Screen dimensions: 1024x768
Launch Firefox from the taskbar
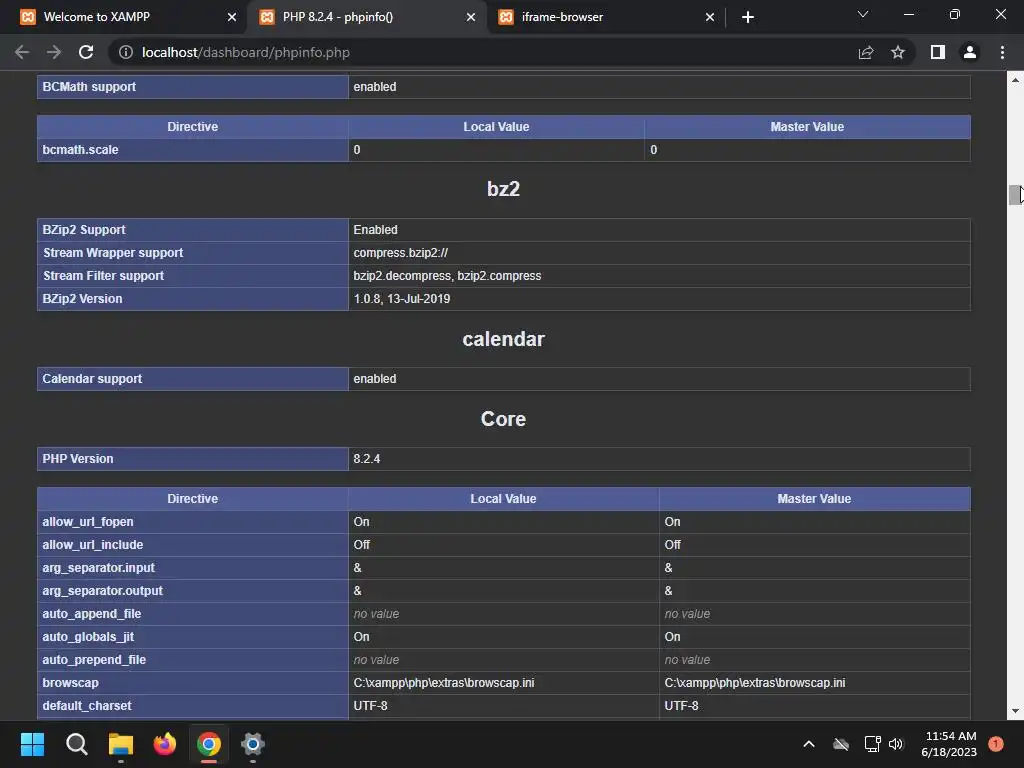(x=165, y=744)
